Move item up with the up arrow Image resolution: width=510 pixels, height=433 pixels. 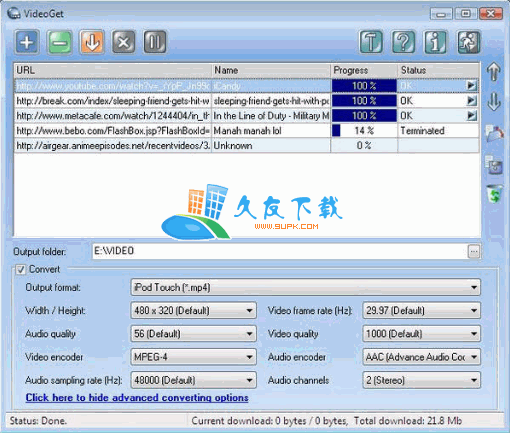tap(494, 72)
